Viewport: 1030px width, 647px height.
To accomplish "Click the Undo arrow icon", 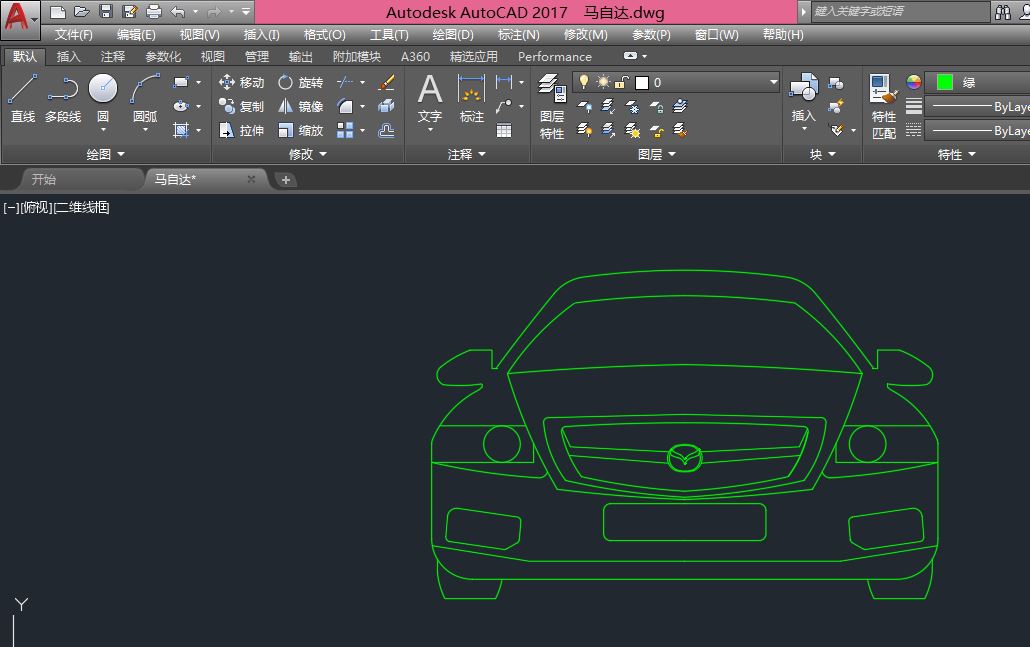I will coord(177,11).
